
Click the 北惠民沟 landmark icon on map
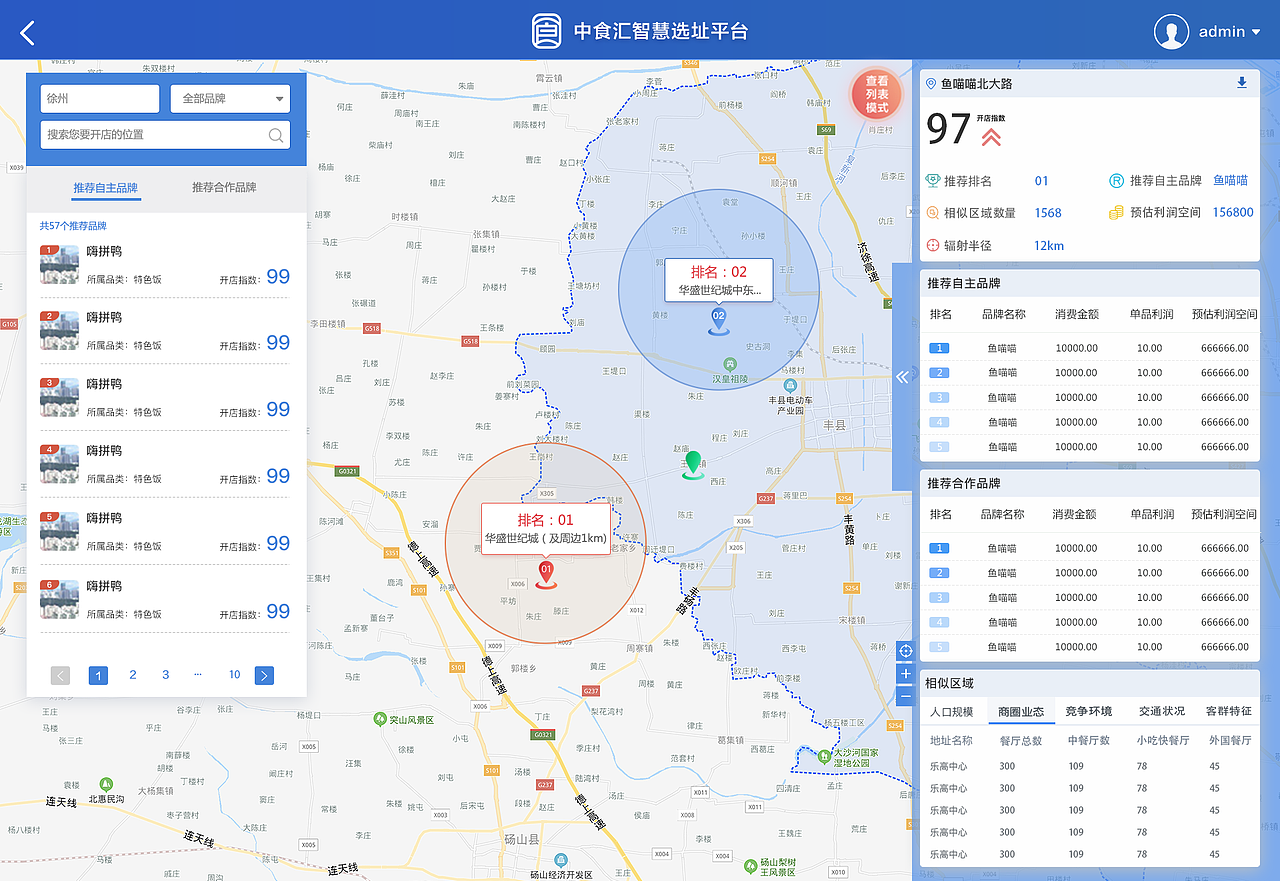[x=106, y=784]
